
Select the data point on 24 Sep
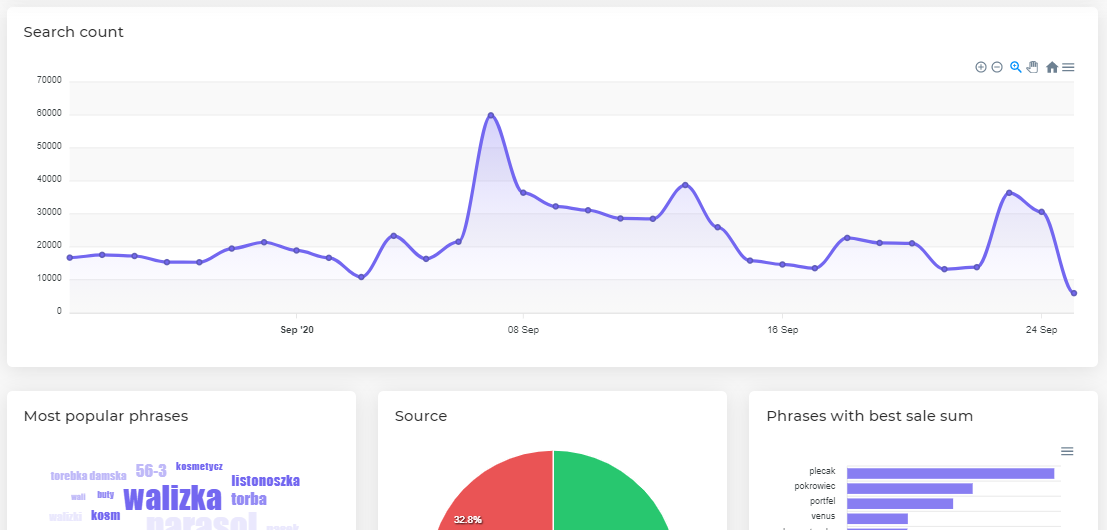point(1041,212)
